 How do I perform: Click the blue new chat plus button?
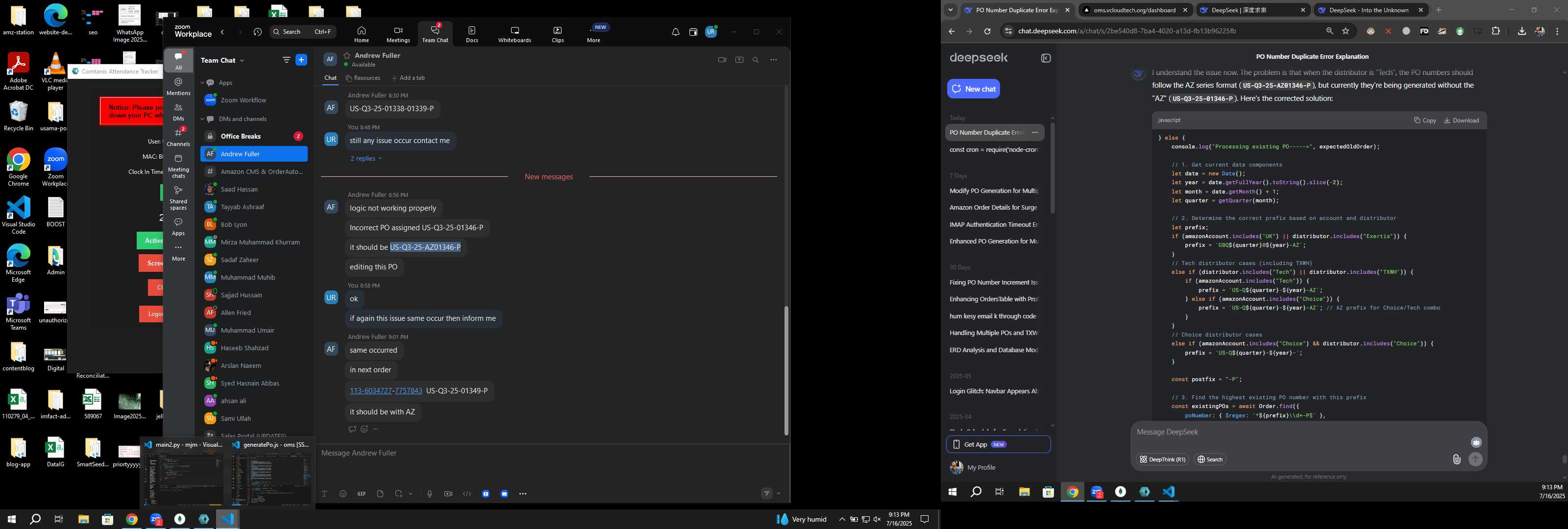pyautogui.click(x=301, y=60)
